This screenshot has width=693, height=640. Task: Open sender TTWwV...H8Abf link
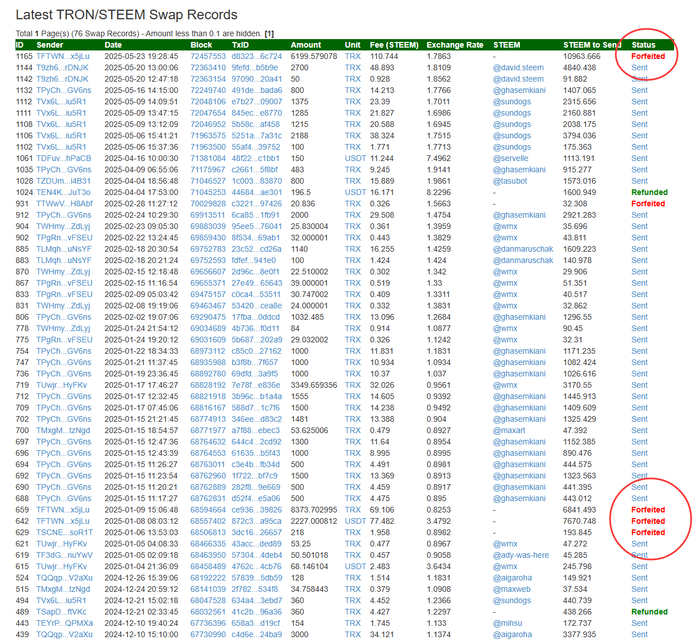(64, 204)
